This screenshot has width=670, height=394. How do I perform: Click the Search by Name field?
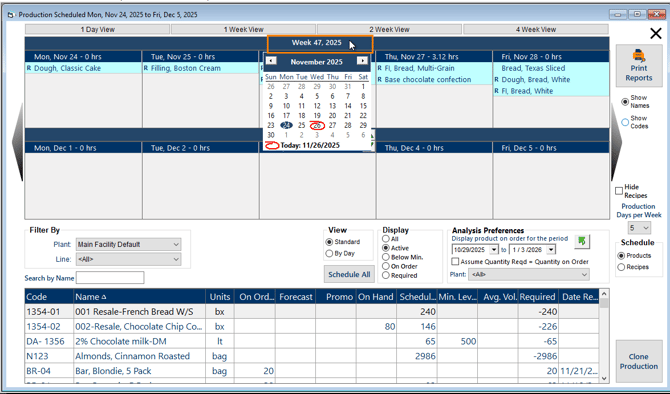[x=110, y=278]
